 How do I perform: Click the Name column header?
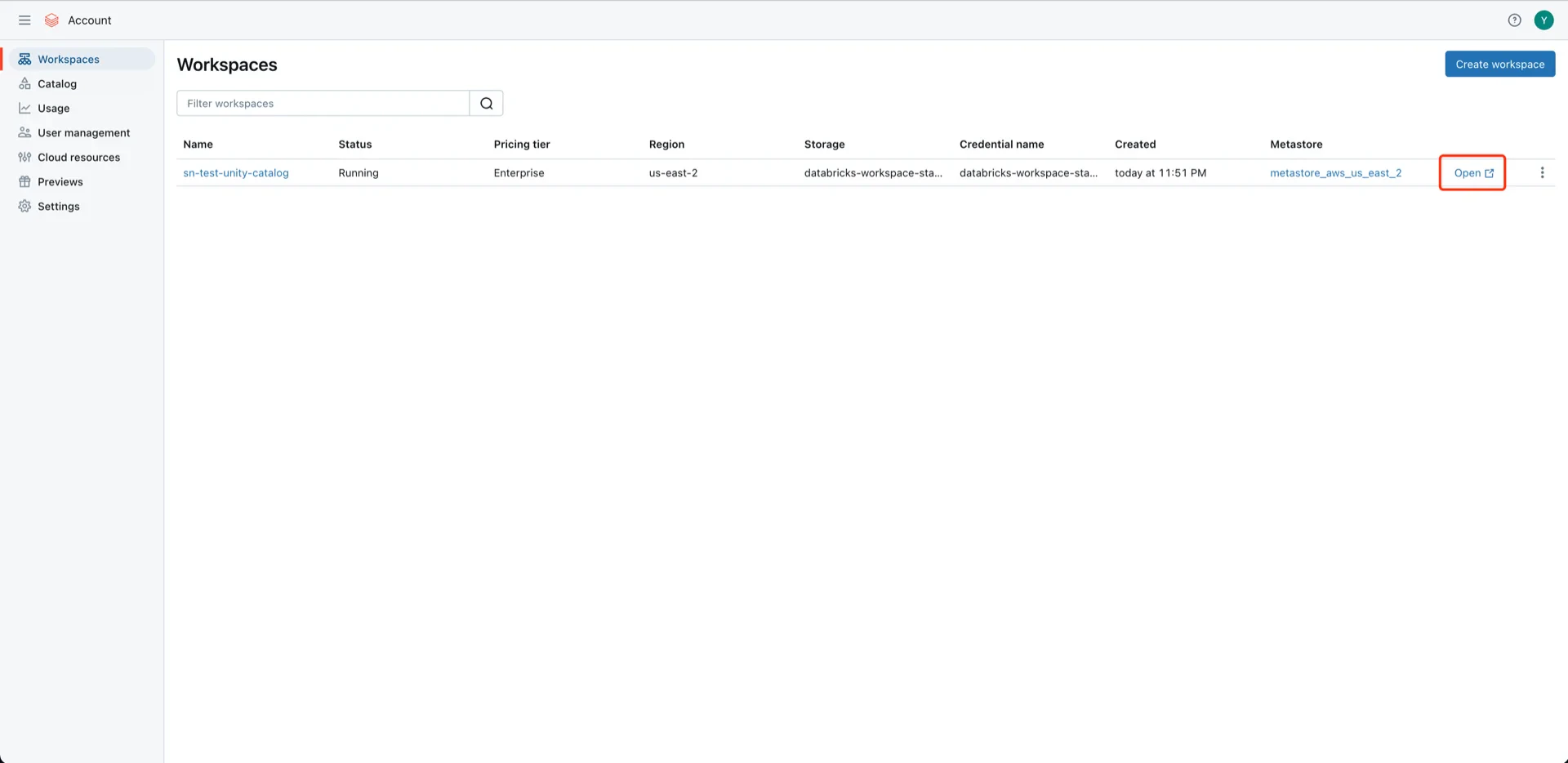[198, 144]
